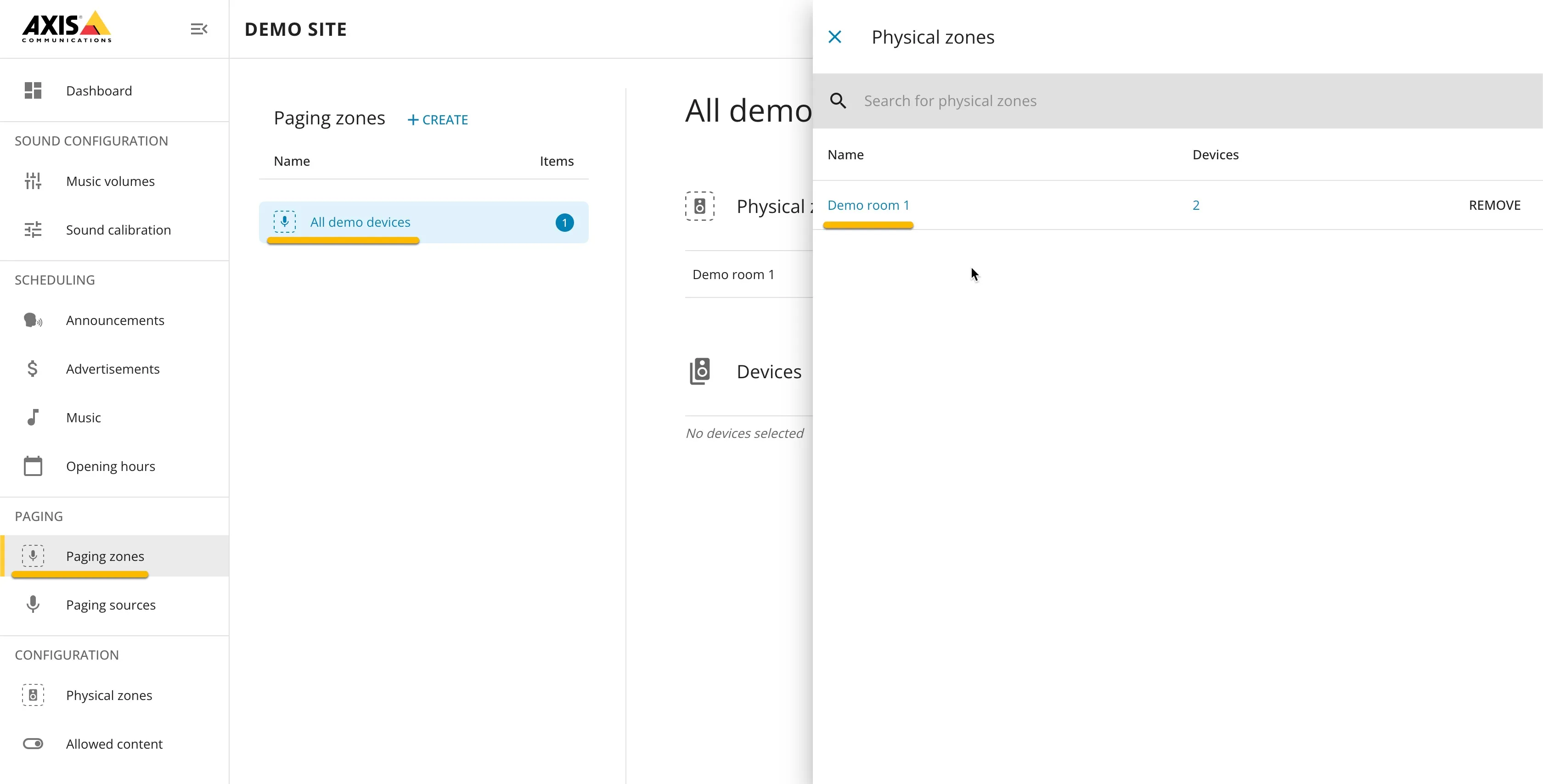The height and width of the screenshot is (784, 1543).
Task: Click the device count 2 for Demo room 1
Action: (1195, 205)
